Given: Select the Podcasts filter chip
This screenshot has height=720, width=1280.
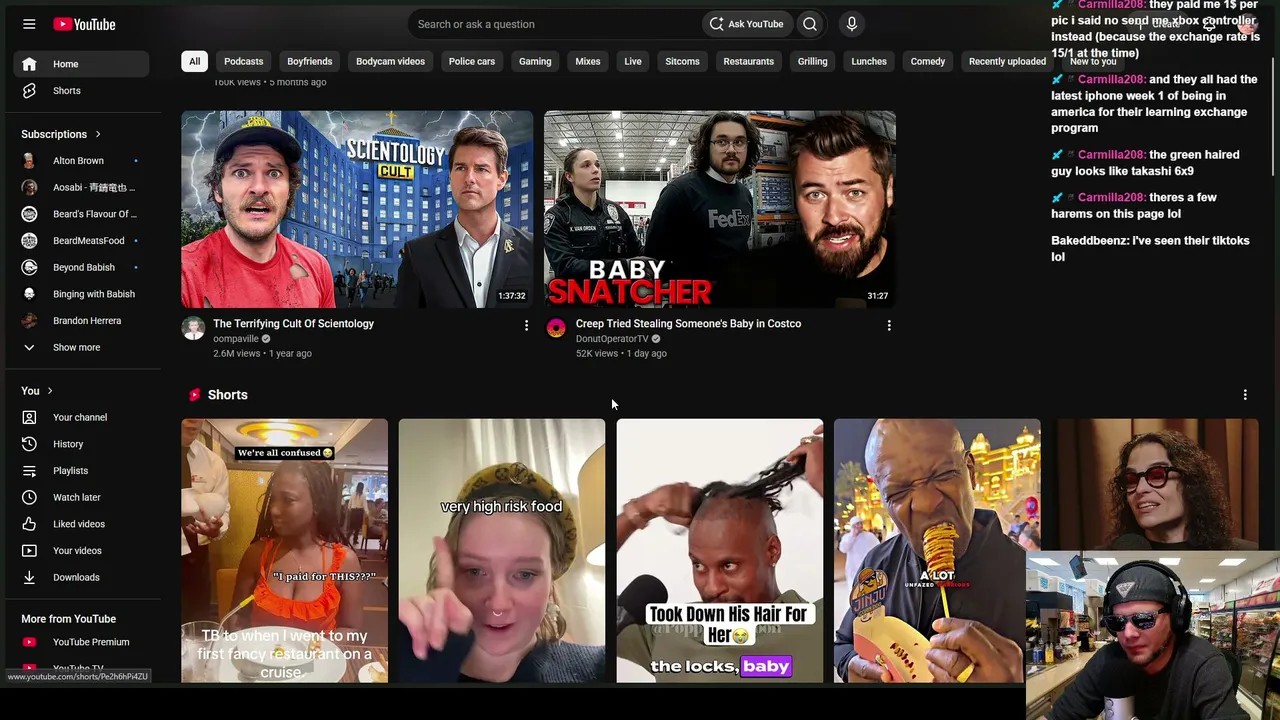Looking at the screenshot, I should pos(244,62).
